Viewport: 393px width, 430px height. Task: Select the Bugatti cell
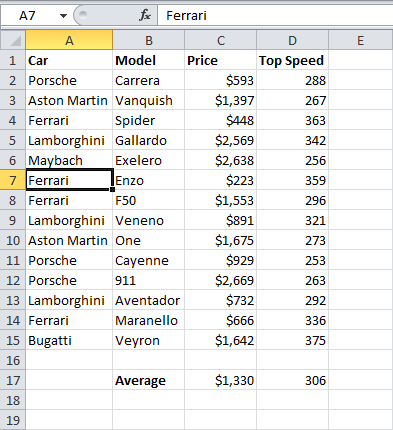pos(69,340)
